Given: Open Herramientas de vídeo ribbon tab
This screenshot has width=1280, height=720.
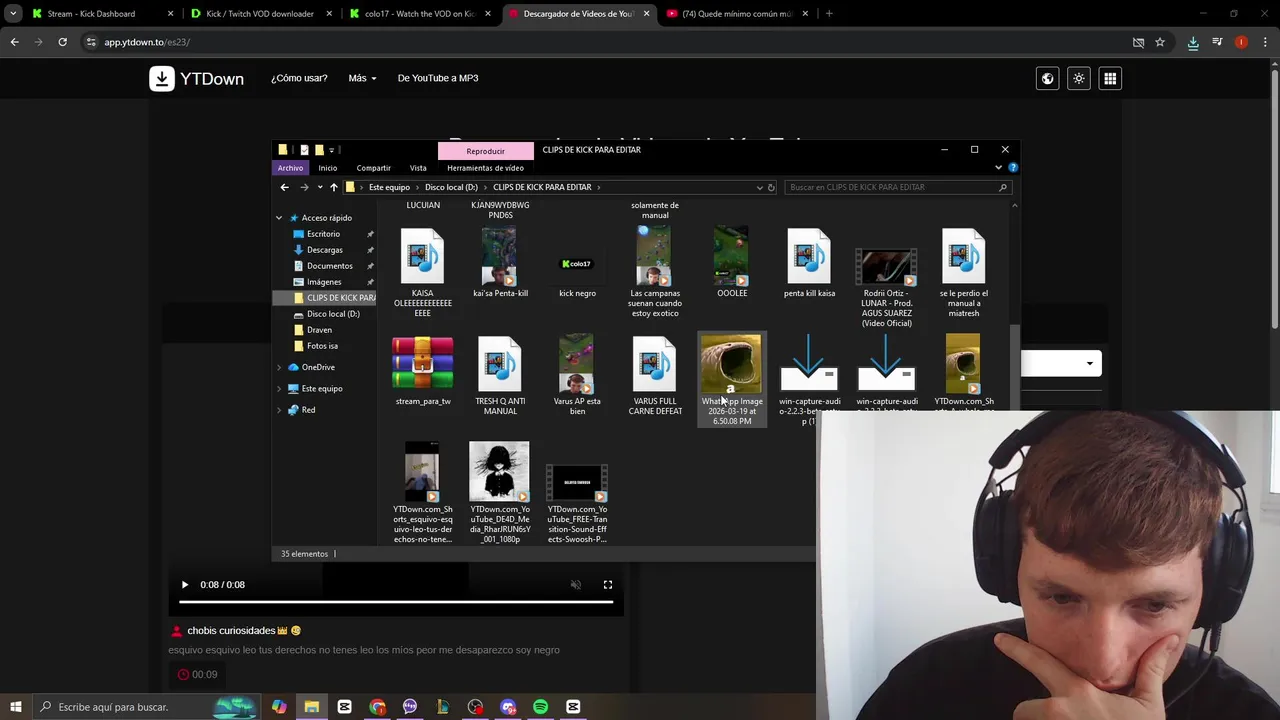Looking at the screenshot, I should click(485, 168).
